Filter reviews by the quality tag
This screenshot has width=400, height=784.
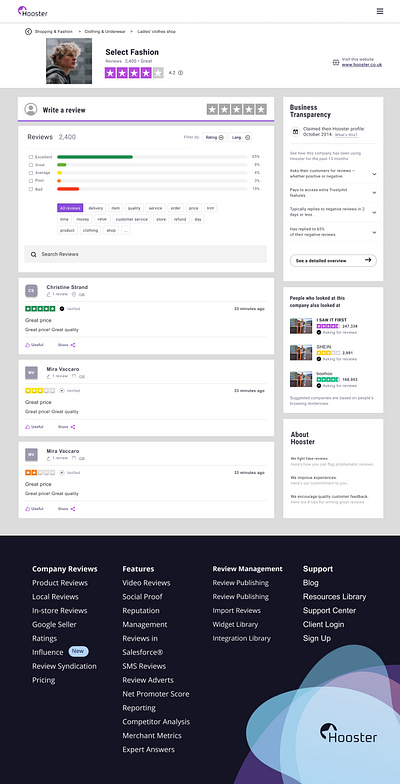(x=134, y=208)
